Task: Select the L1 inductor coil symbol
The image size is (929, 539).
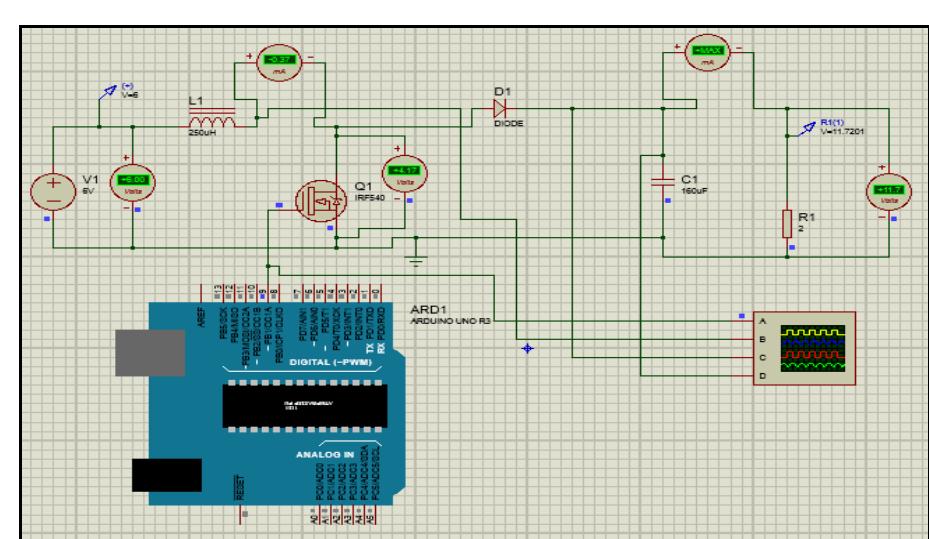Action: (212, 118)
